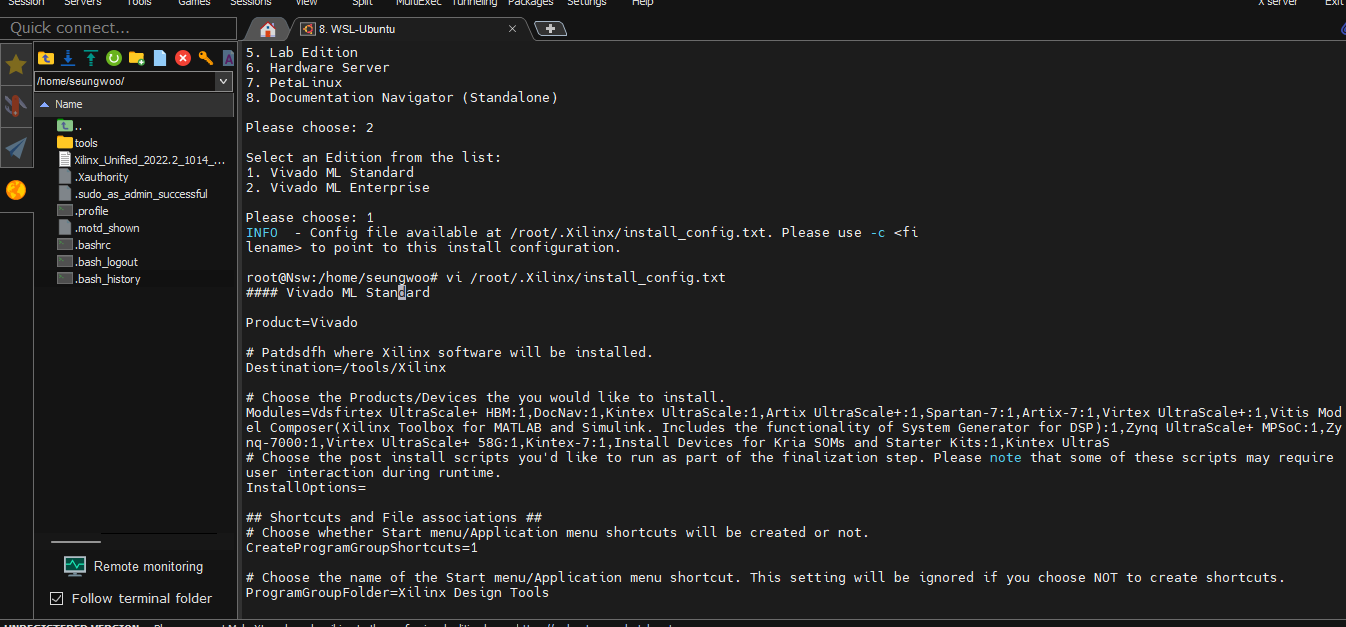The height and width of the screenshot is (627, 1346).
Task: Sort the file list by the Name column
Action: [69, 104]
